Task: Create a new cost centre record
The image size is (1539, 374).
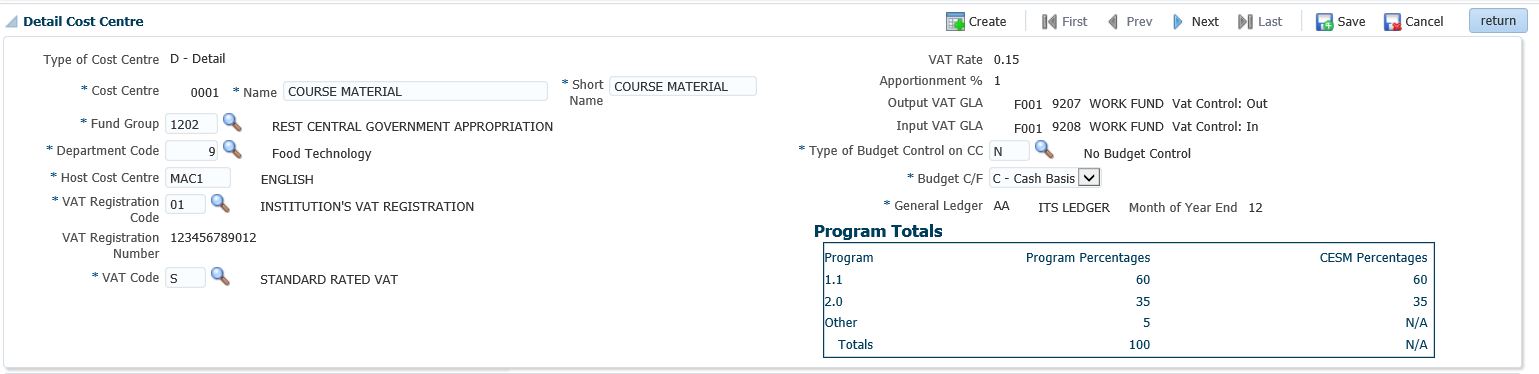Action: tap(976, 21)
